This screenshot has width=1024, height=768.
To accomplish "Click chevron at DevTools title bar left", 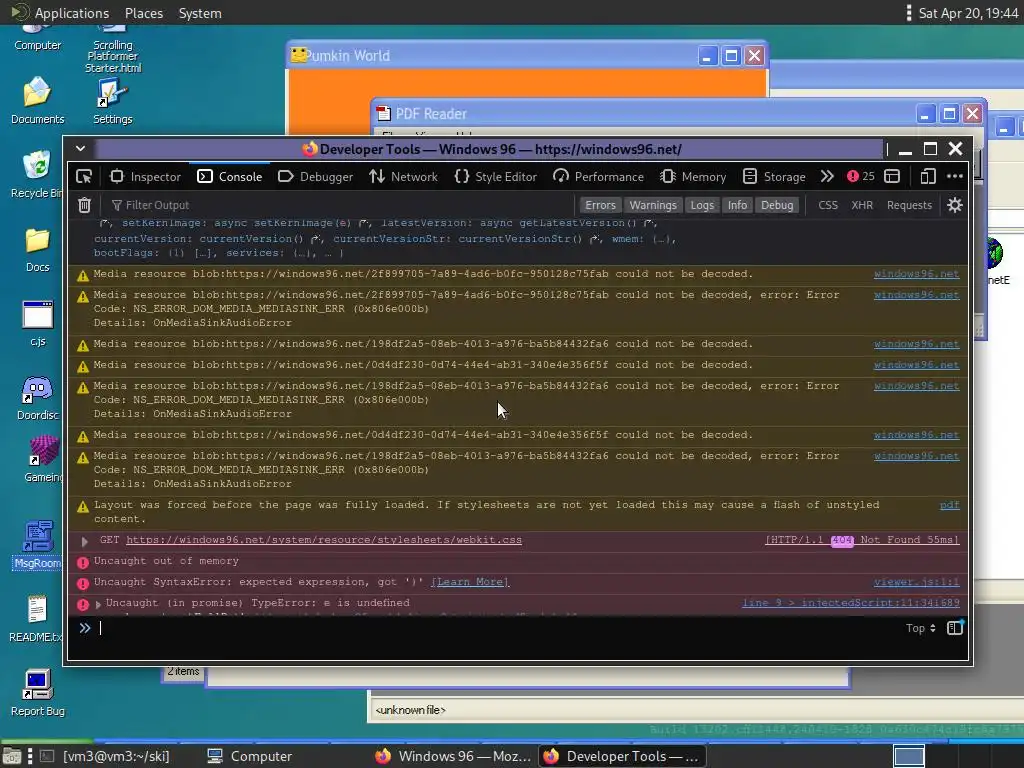I will [80, 148].
